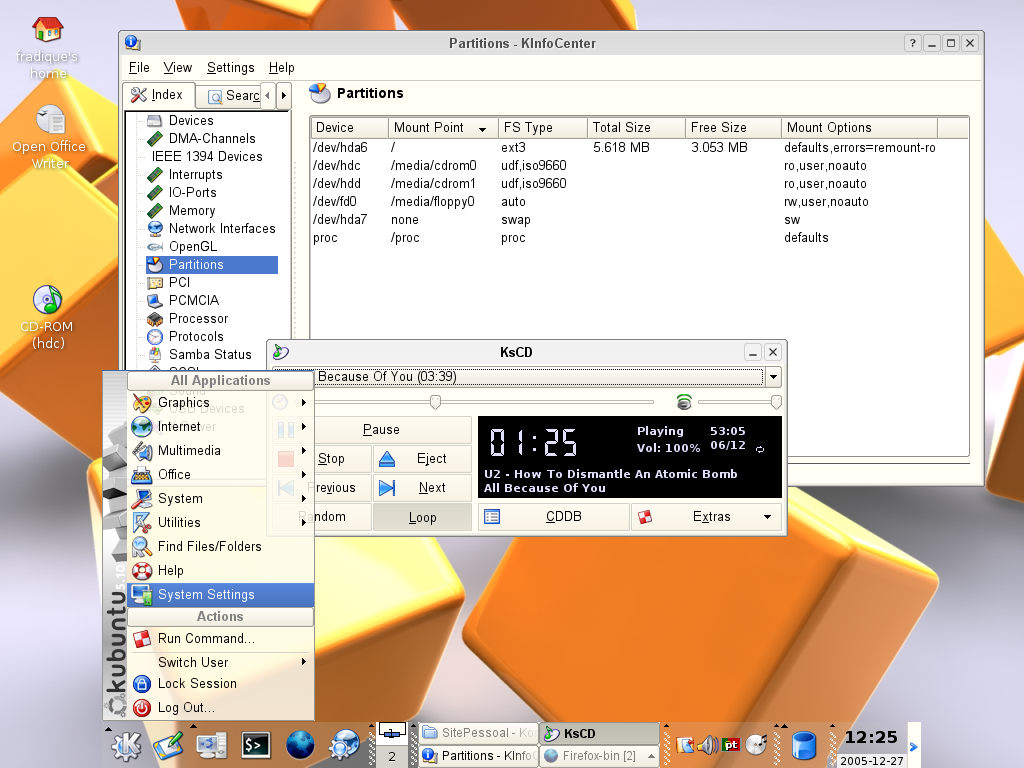1024x768 pixels.
Task: Switch to the SitePessoal taskbar entry
Action: click(x=477, y=733)
